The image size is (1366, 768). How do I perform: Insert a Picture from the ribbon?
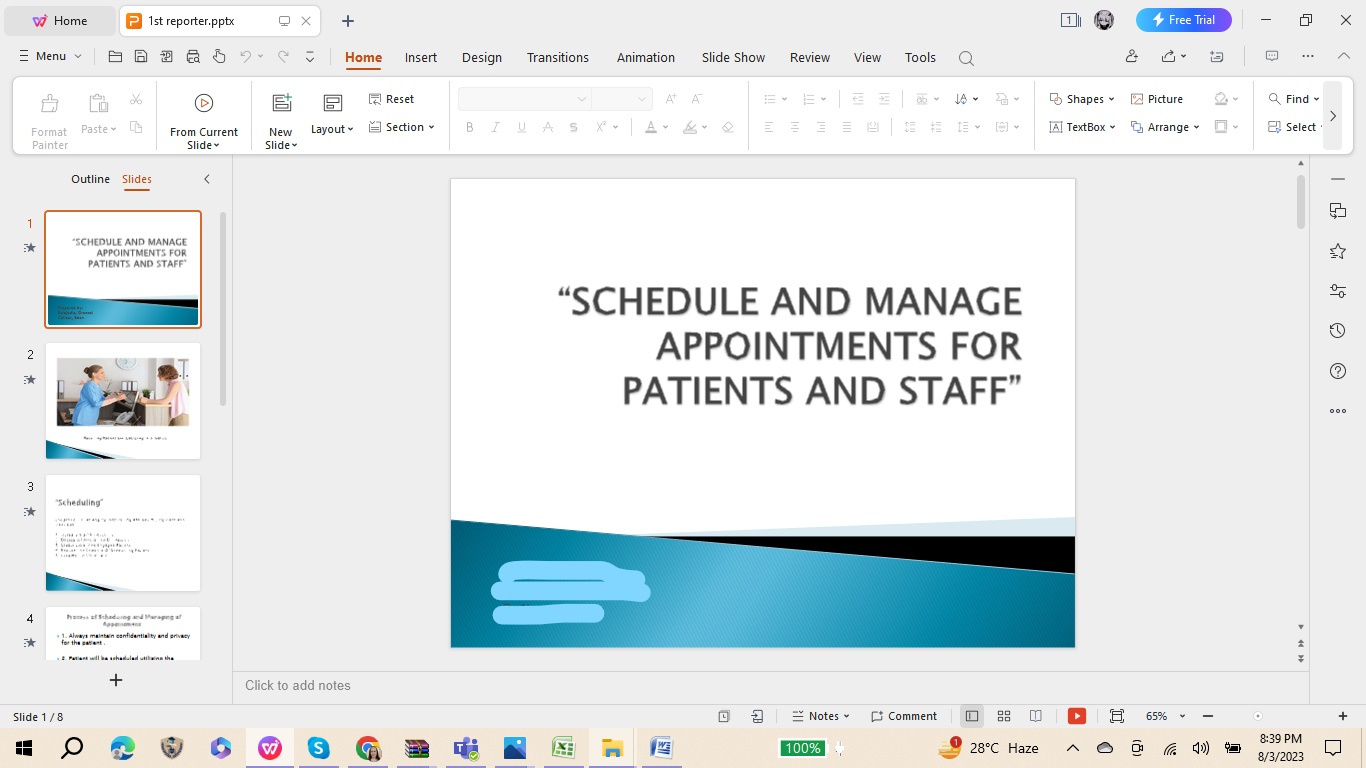coord(1157,99)
